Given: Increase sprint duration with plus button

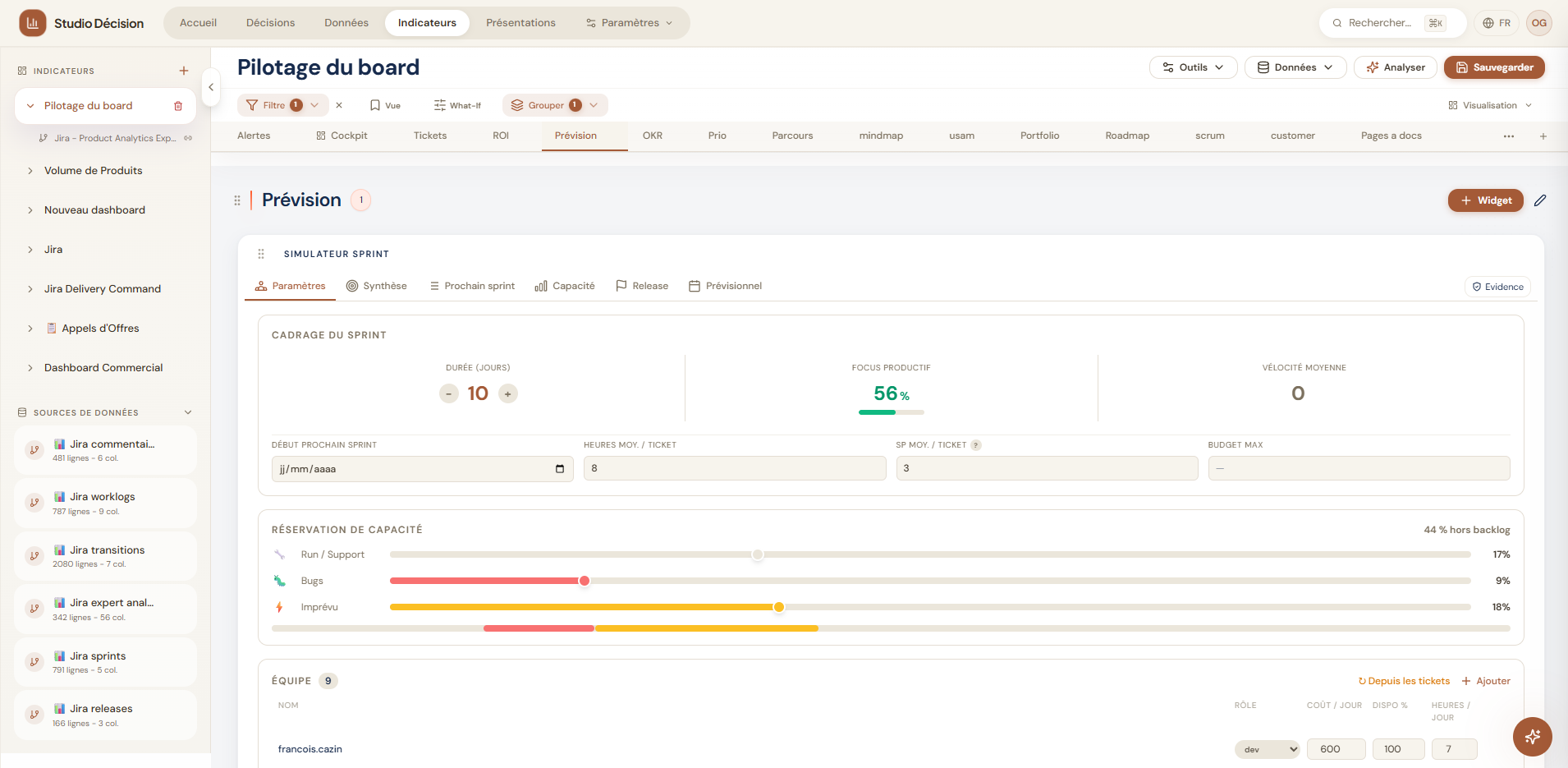Looking at the screenshot, I should pos(508,394).
